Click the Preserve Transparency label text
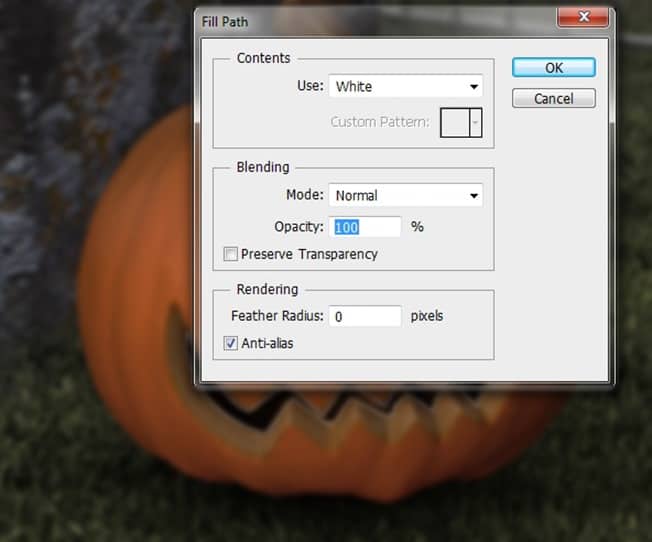Screen dimensions: 652x542 pos(309,255)
